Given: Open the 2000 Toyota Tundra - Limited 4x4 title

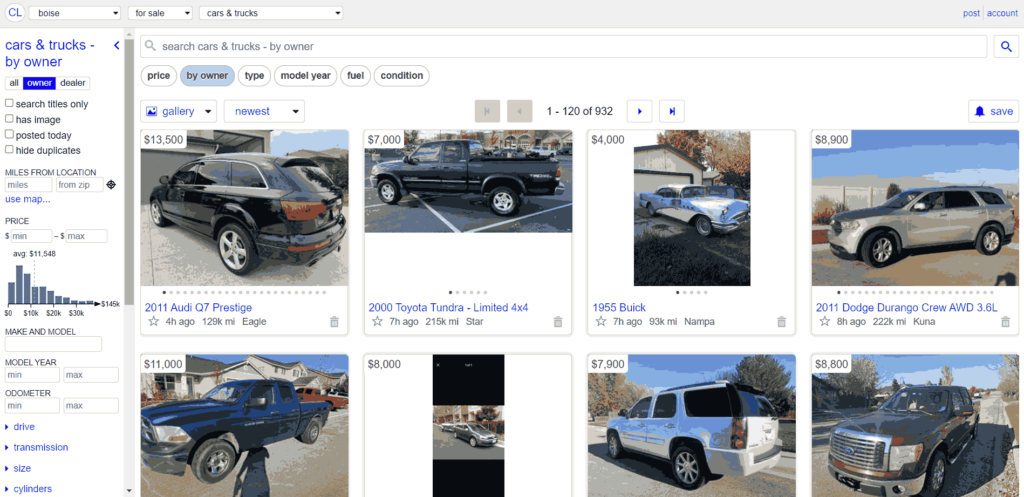Looking at the screenshot, I should coord(448,308).
